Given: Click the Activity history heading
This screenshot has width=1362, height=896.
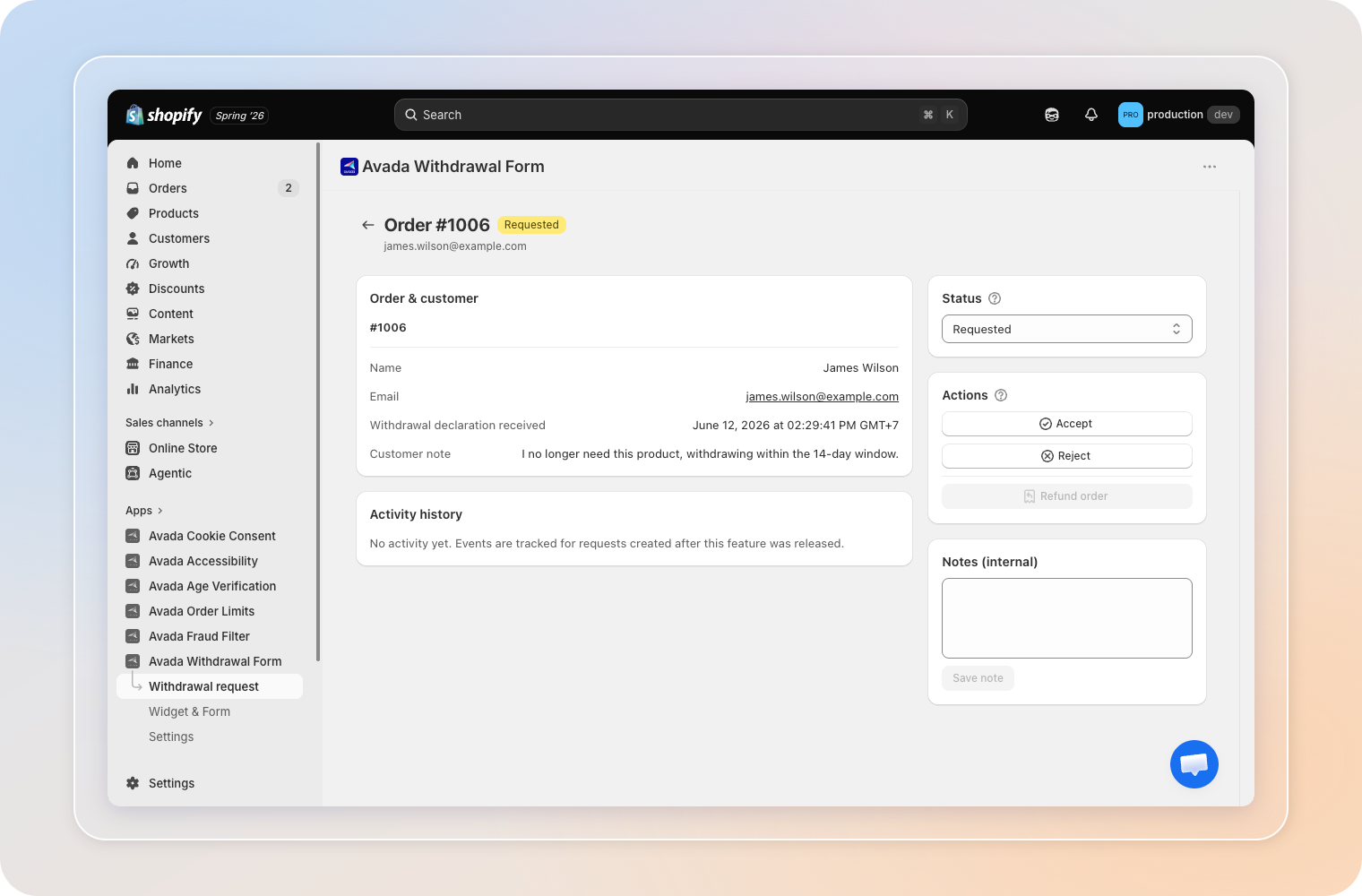Looking at the screenshot, I should (x=416, y=514).
